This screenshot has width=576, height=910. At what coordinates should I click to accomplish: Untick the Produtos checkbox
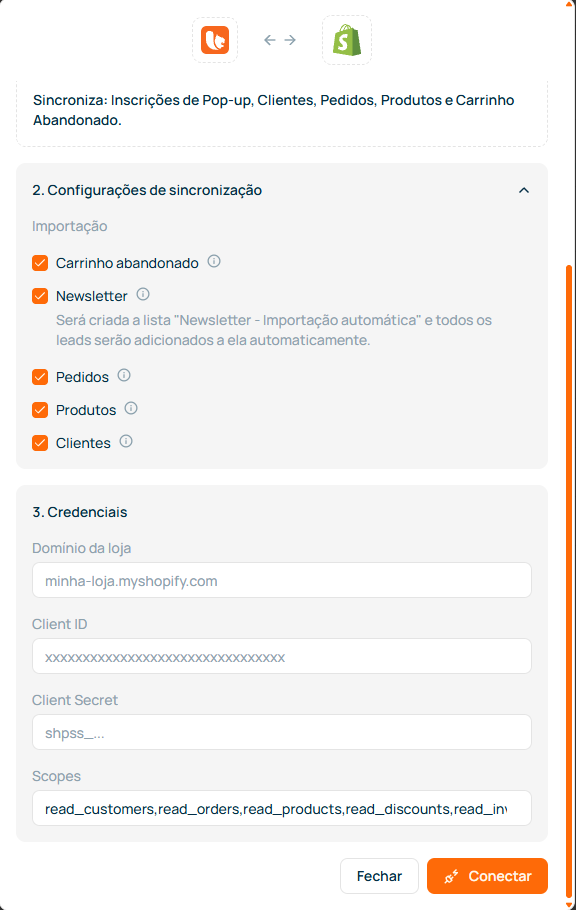tap(40, 410)
